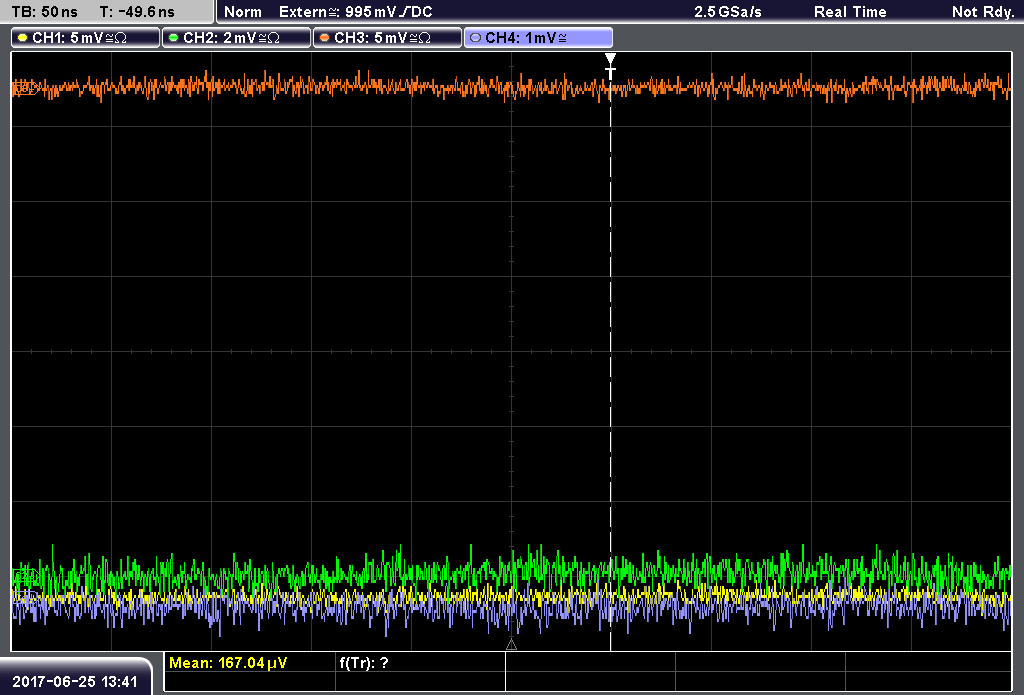Click the CH3 orange ground level marker
Image resolution: width=1024 pixels, height=695 pixels.
(24, 88)
